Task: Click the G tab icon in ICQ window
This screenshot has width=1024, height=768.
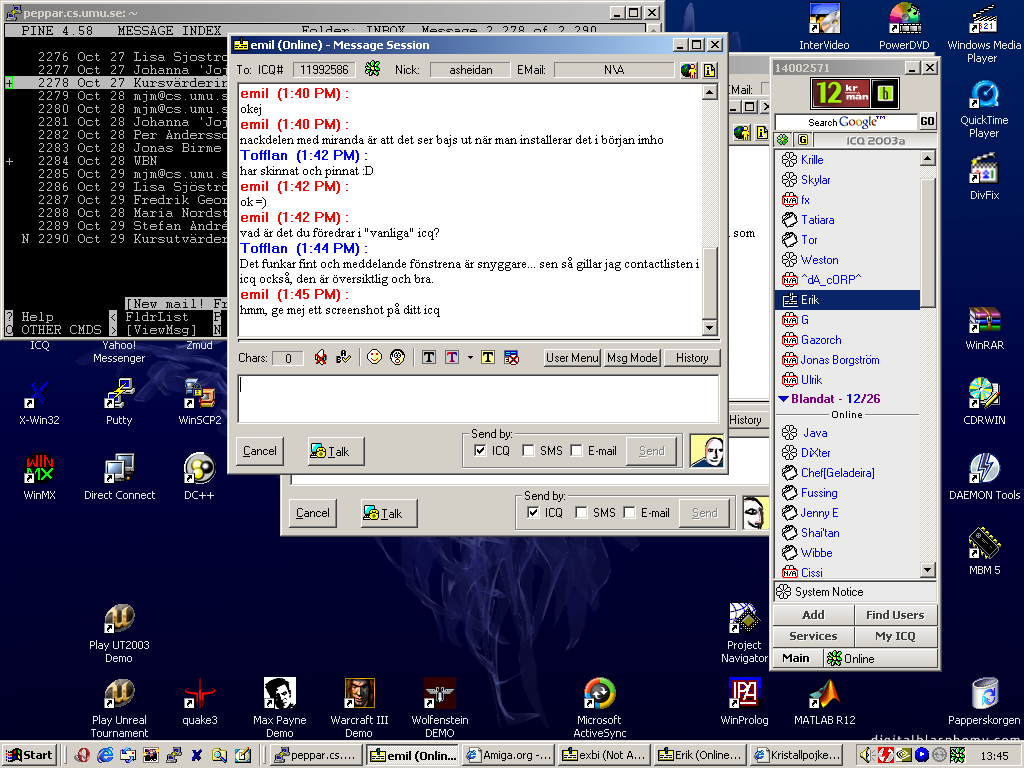Action: pyautogui.click(x=803, y=140)
